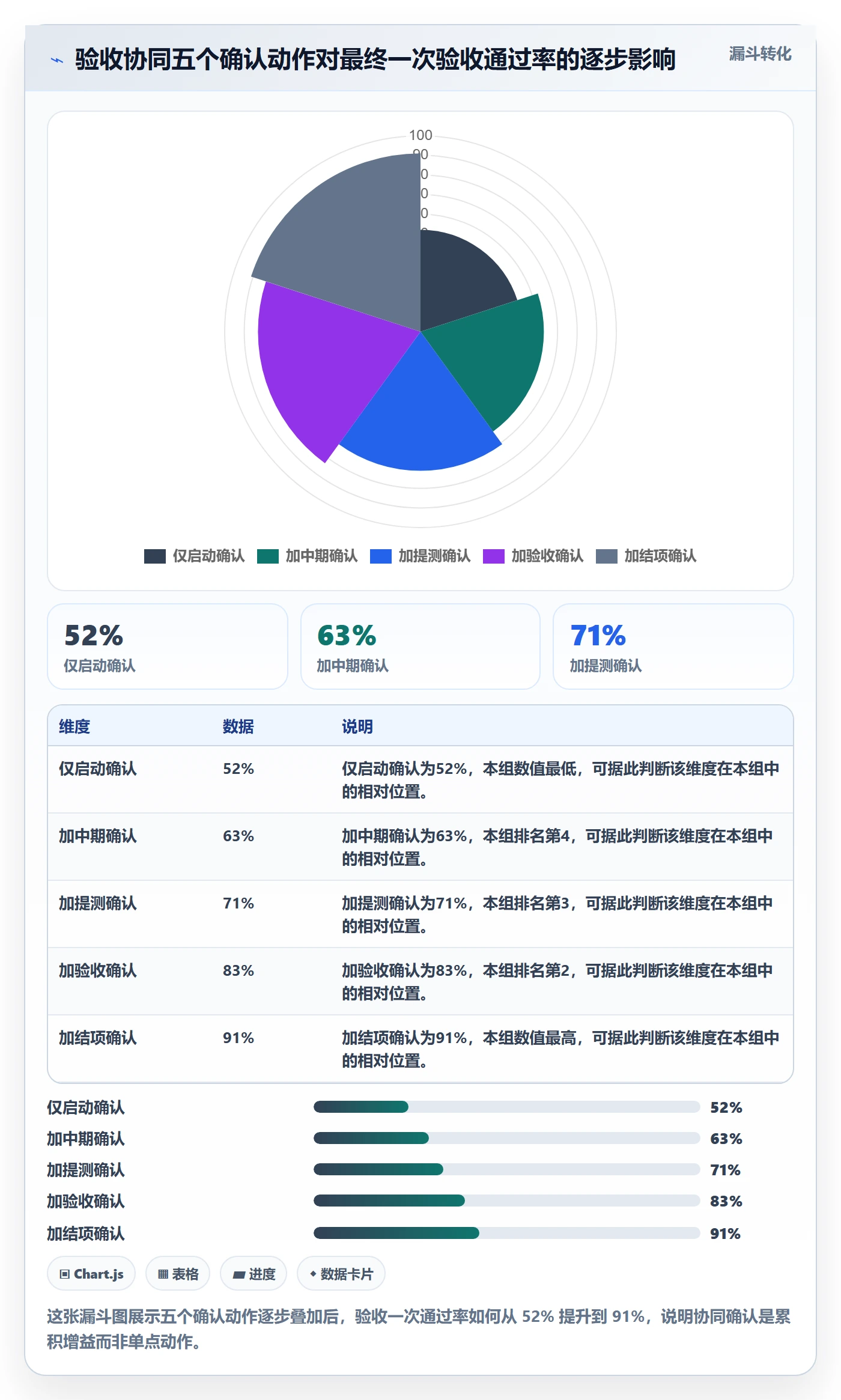Select the 加中期确认 cell in the table

pos(98,836)
